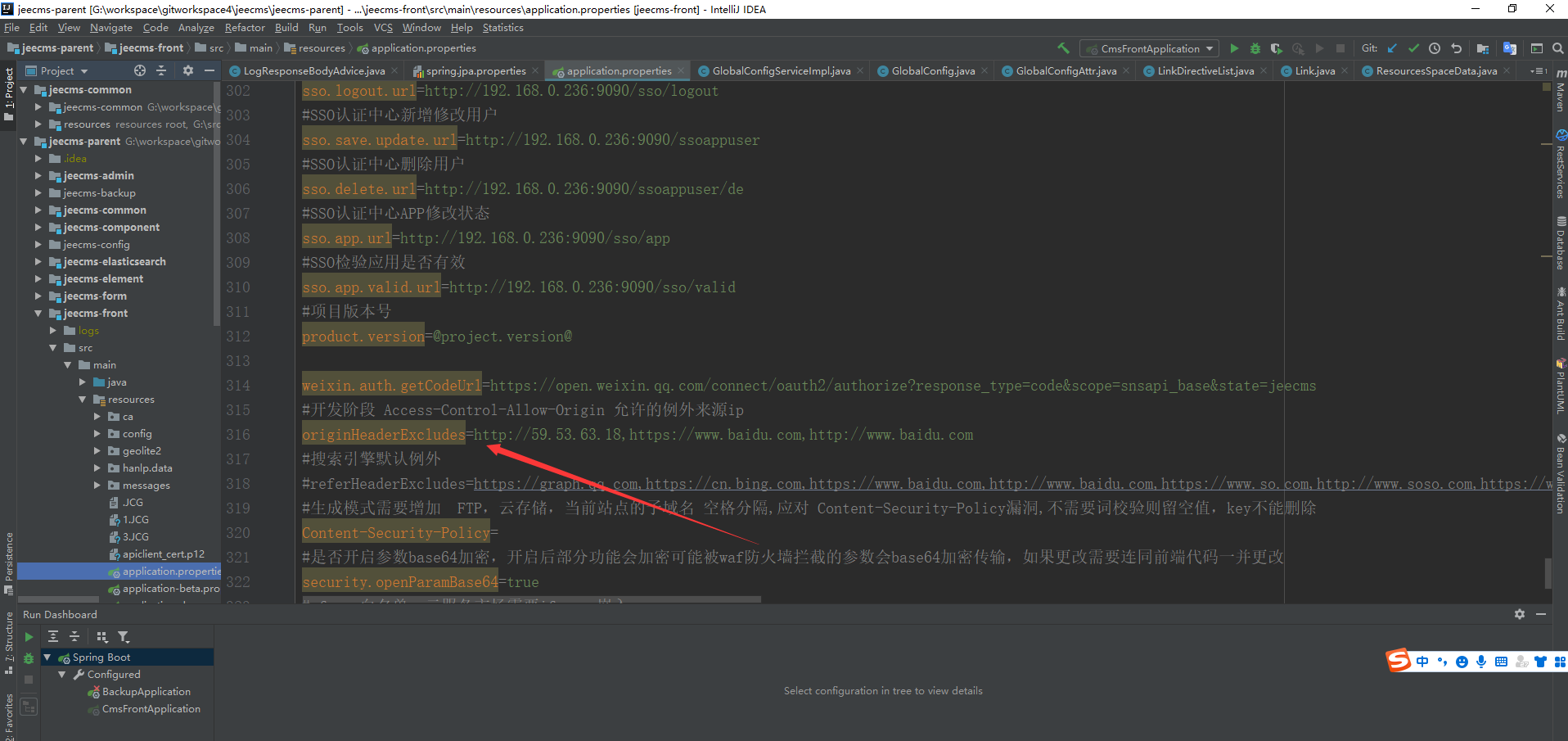Expand the jeecms-admin module folder
The image size is (1568, 741).
pyautogui.click(x=38, y=176)
